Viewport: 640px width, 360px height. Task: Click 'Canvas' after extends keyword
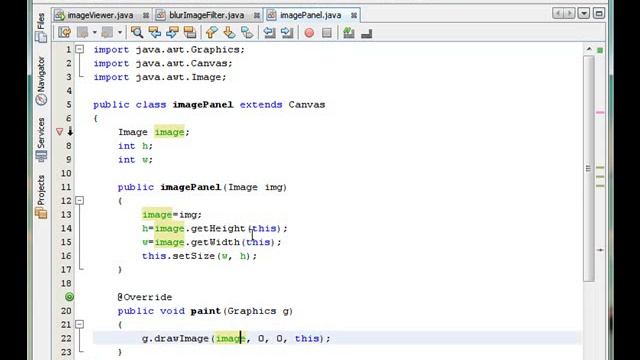tap(307, 104)
